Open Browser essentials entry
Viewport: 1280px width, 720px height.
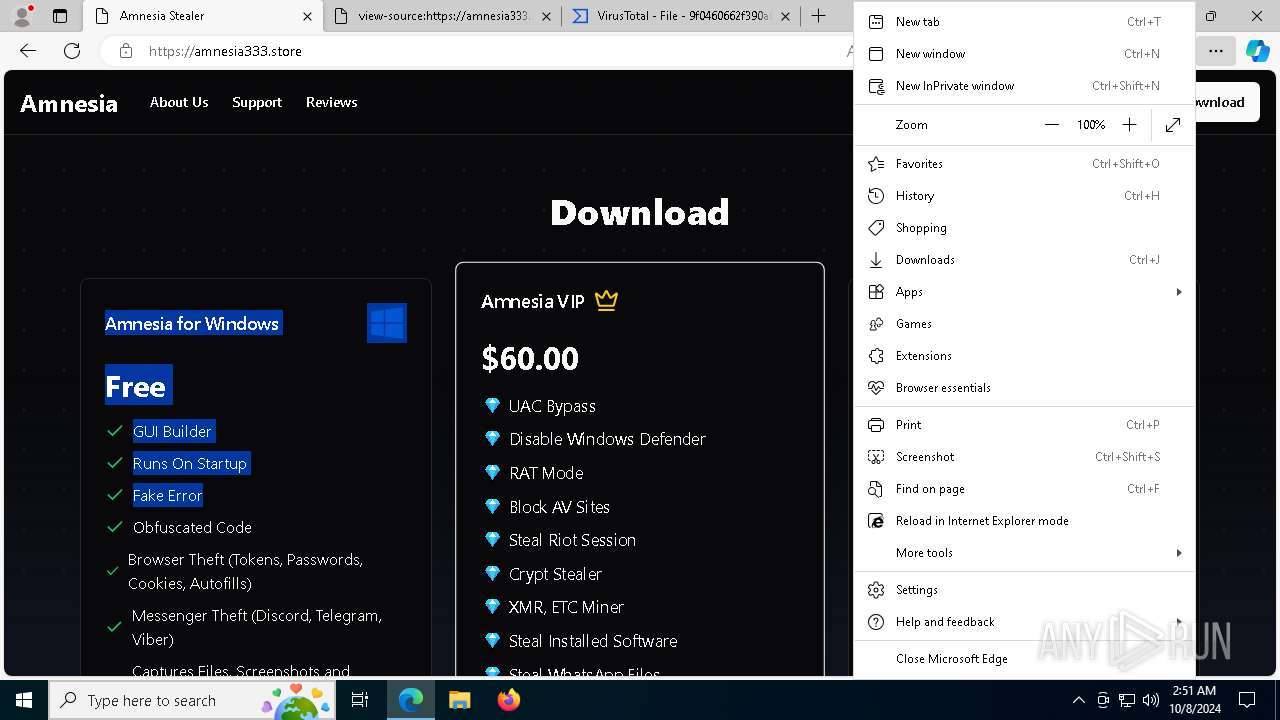coord(1024,388)
